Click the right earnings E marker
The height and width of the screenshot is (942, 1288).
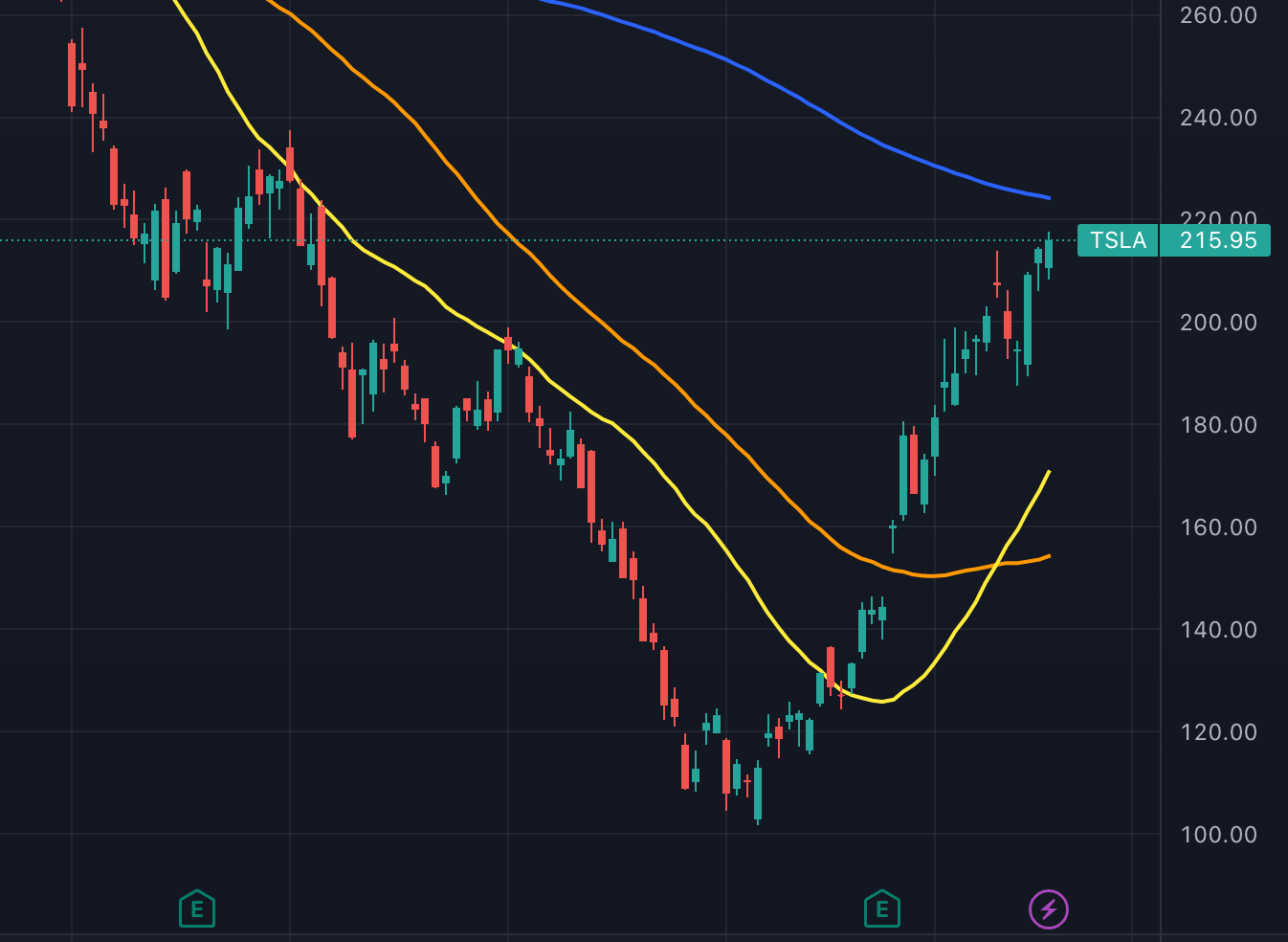pos(882,908)
